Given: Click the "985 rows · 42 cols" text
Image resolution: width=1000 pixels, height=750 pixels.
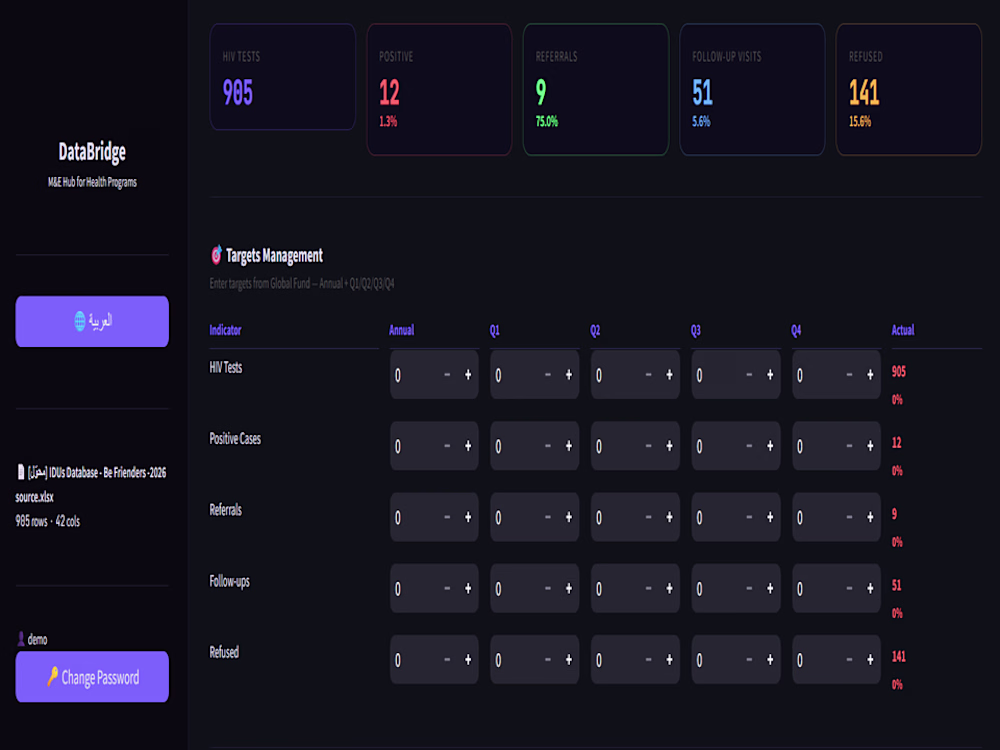Looking at the screenshot, I should click(48, 521).
